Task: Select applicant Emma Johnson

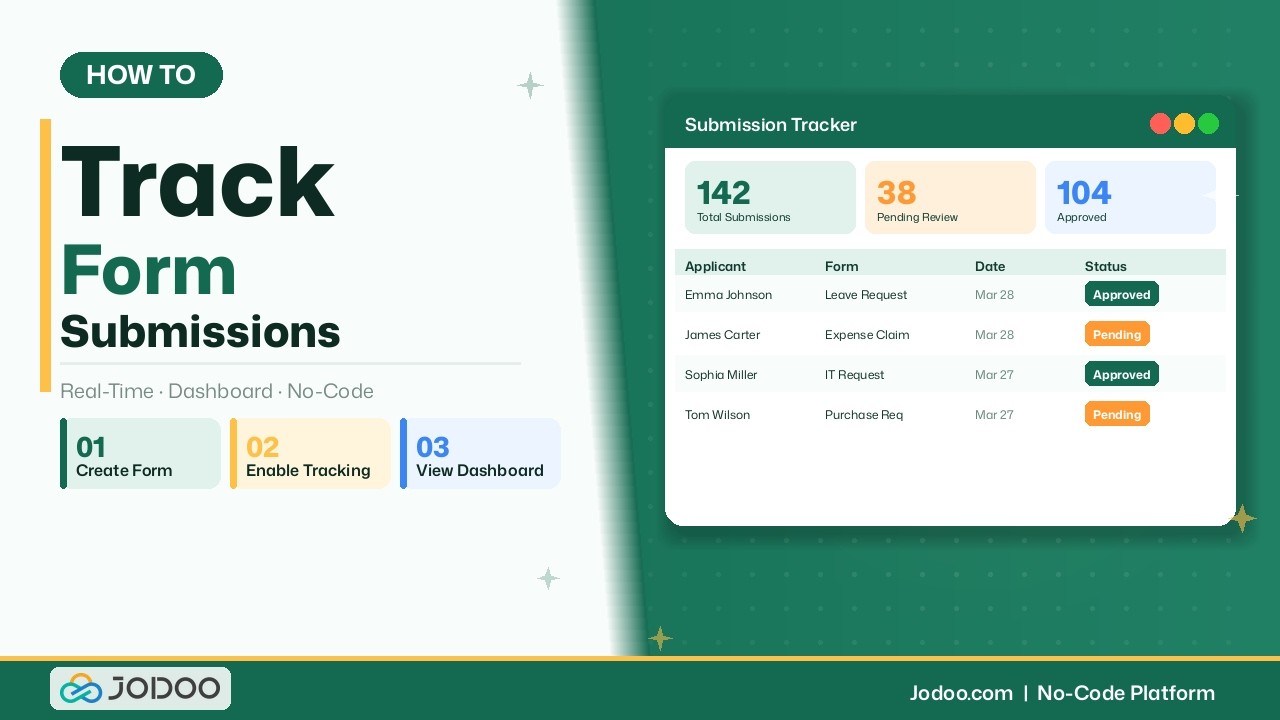Action: [x=728, y=295]
